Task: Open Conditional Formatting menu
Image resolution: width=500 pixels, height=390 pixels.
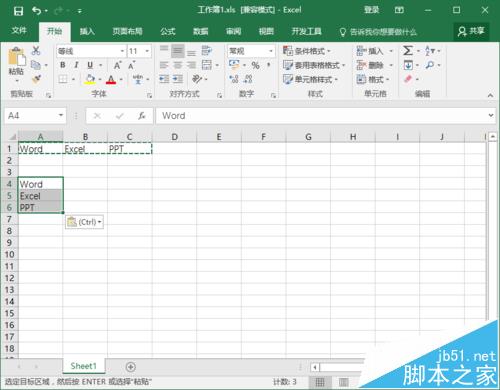Action: coord(306,51)
